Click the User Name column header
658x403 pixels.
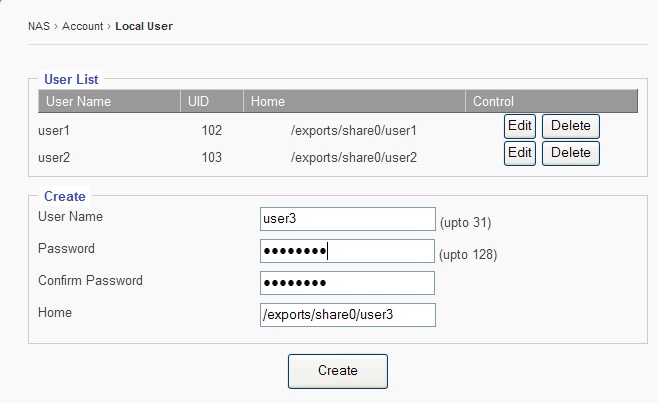79,101
